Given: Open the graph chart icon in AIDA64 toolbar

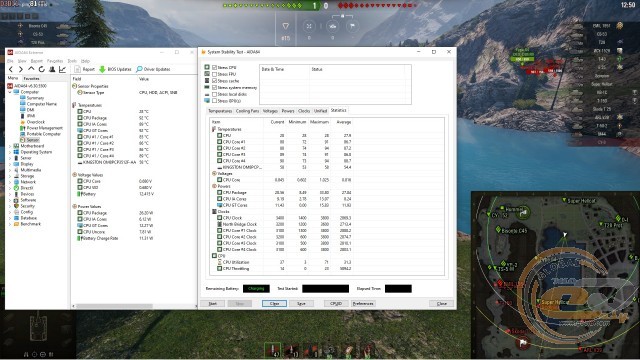Looking at the screenshot, I should (62, 69).
